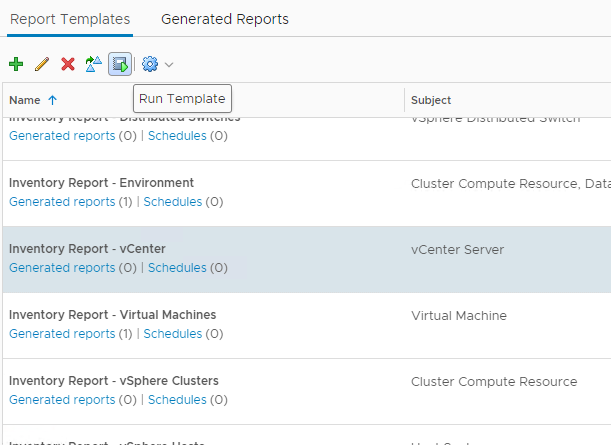Open Generated reports under vSphere Clusters report
Screen dimensions: 611x445
(62, 400)
